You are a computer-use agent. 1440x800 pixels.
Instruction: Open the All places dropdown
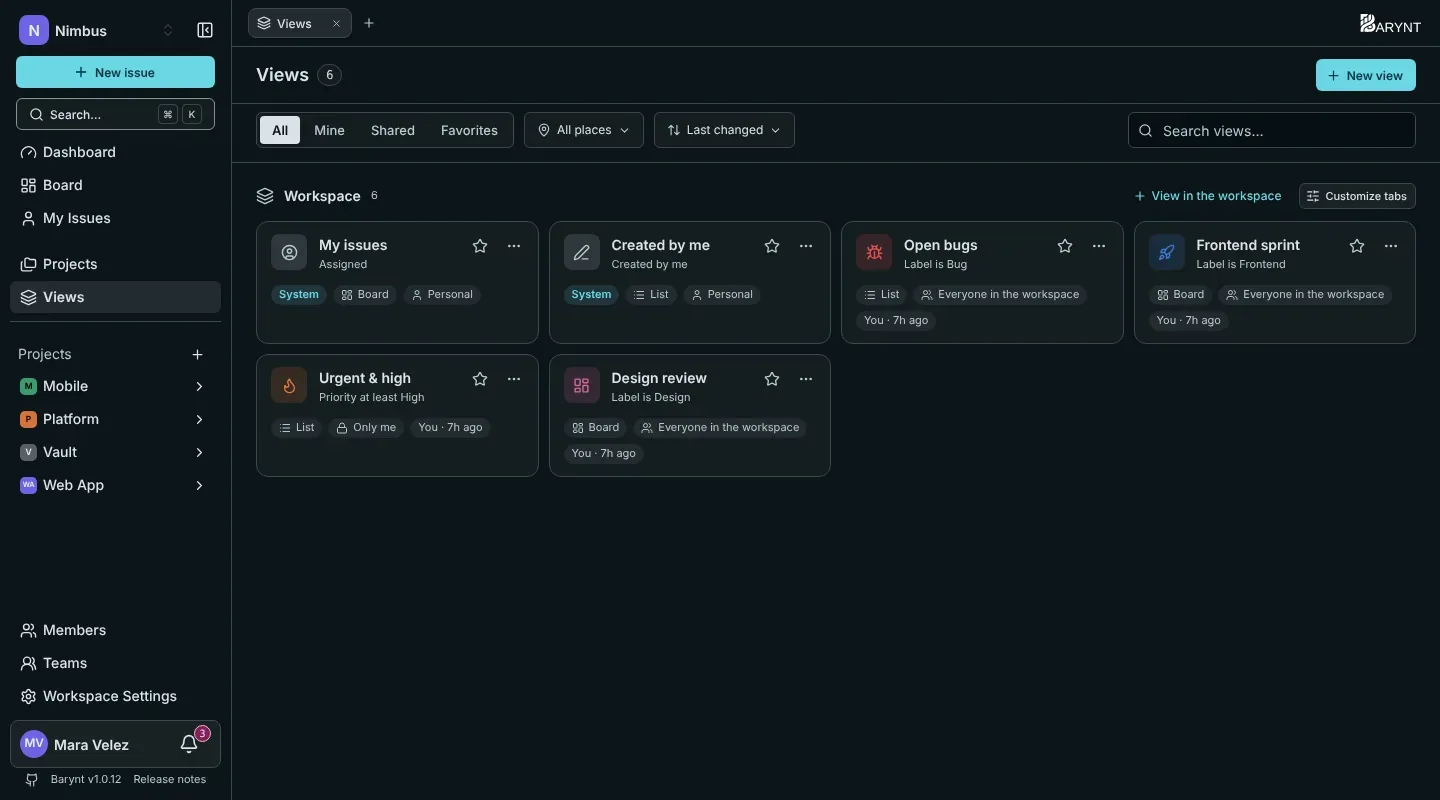pyautogui.click(x=584, y=130)
